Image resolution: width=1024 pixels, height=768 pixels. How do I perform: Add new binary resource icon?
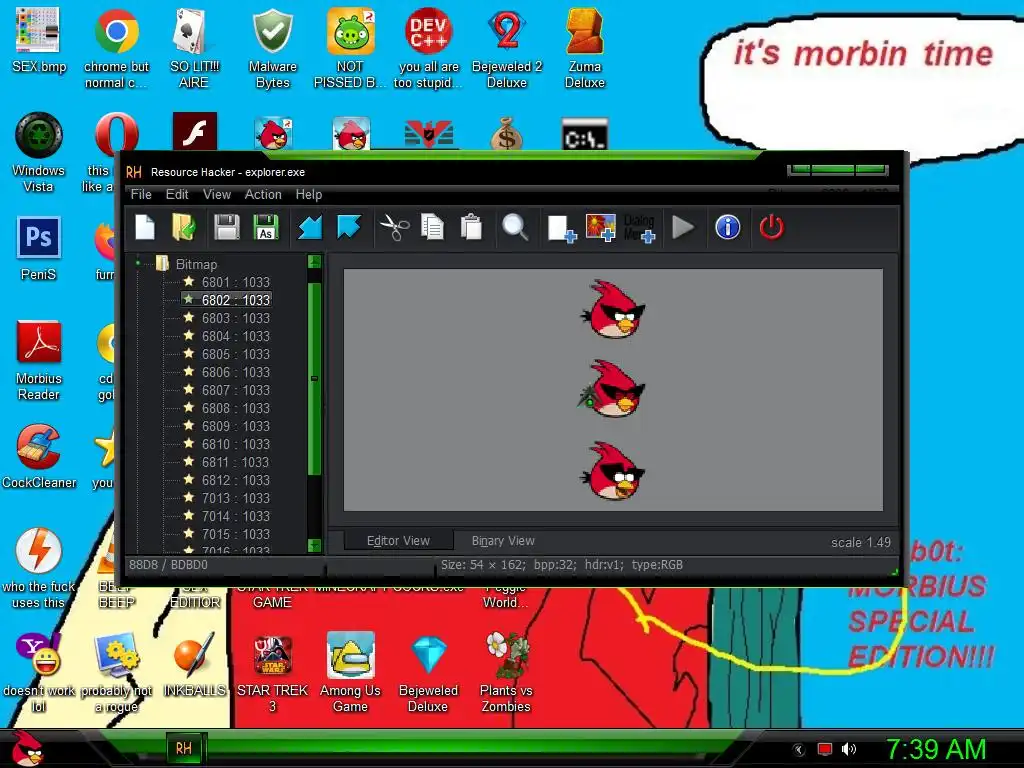[x=561, y=229]
